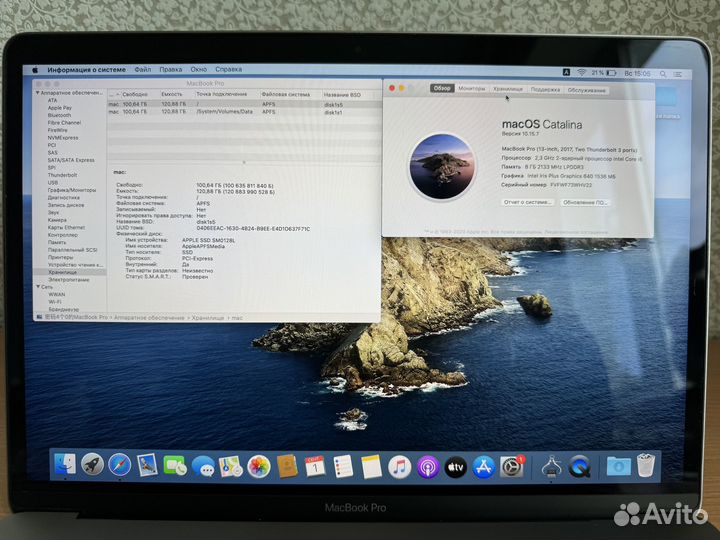Screen dimensions: 720x540
Task: Open the Справка menu
Action: [229, 69]
